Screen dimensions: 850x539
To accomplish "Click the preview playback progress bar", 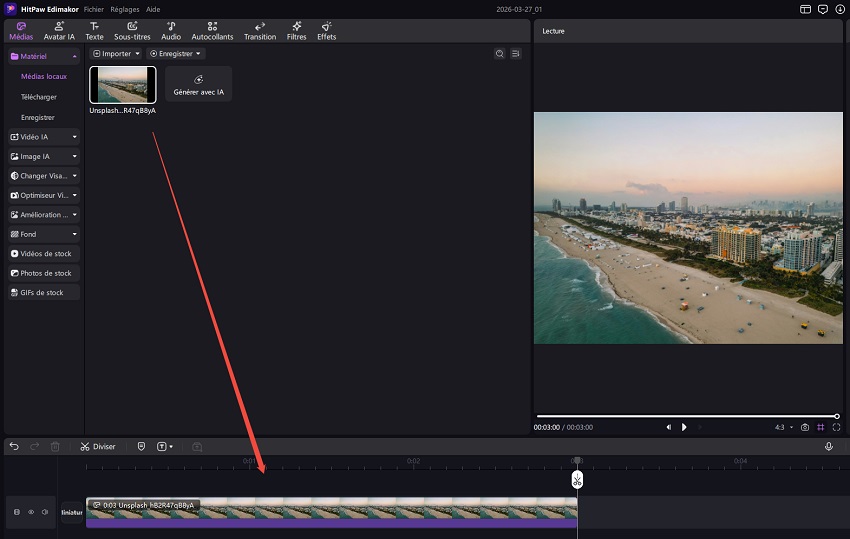I will tap(686, 416).
